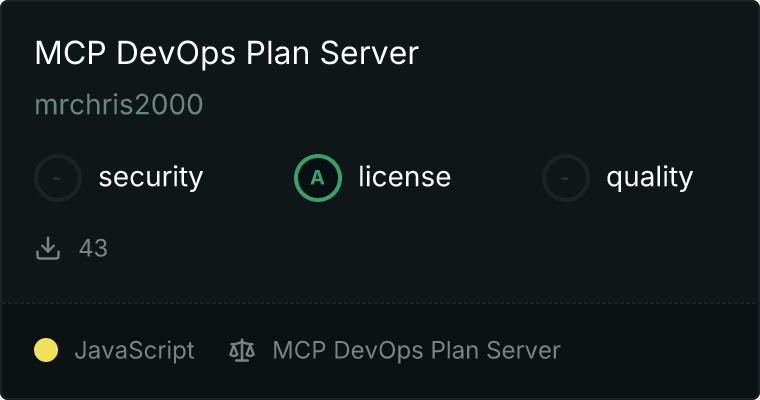Select the quality score label

click(649, 178)
